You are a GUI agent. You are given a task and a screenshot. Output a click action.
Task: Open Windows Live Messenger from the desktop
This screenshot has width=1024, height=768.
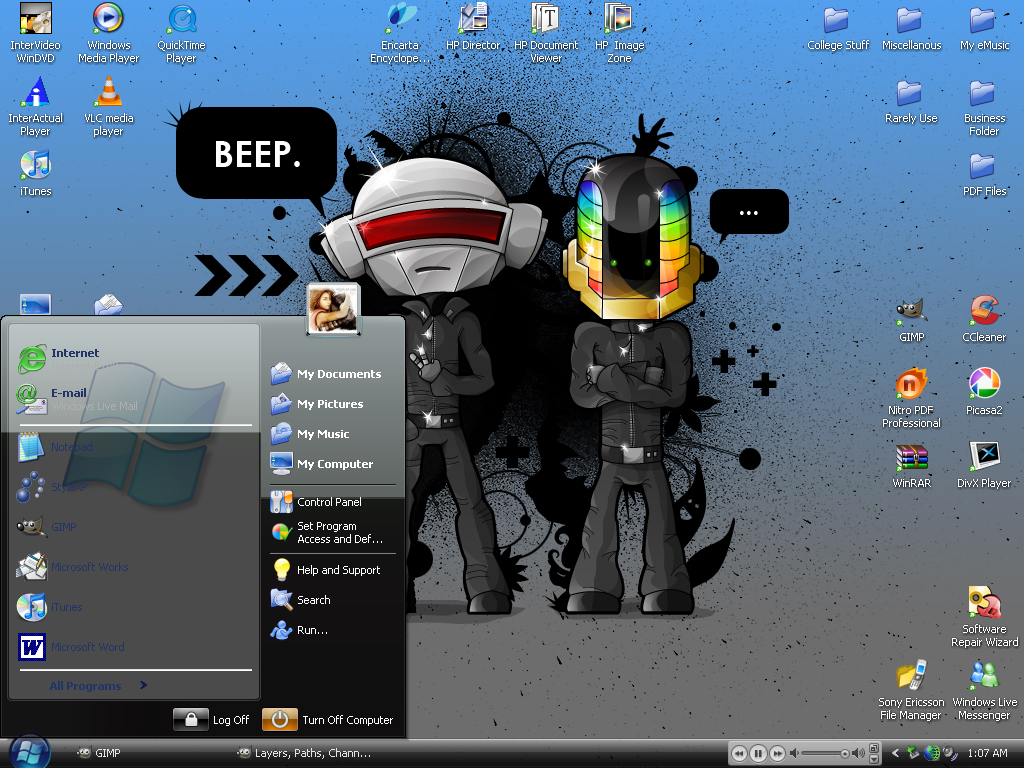[x=984, y=690]
